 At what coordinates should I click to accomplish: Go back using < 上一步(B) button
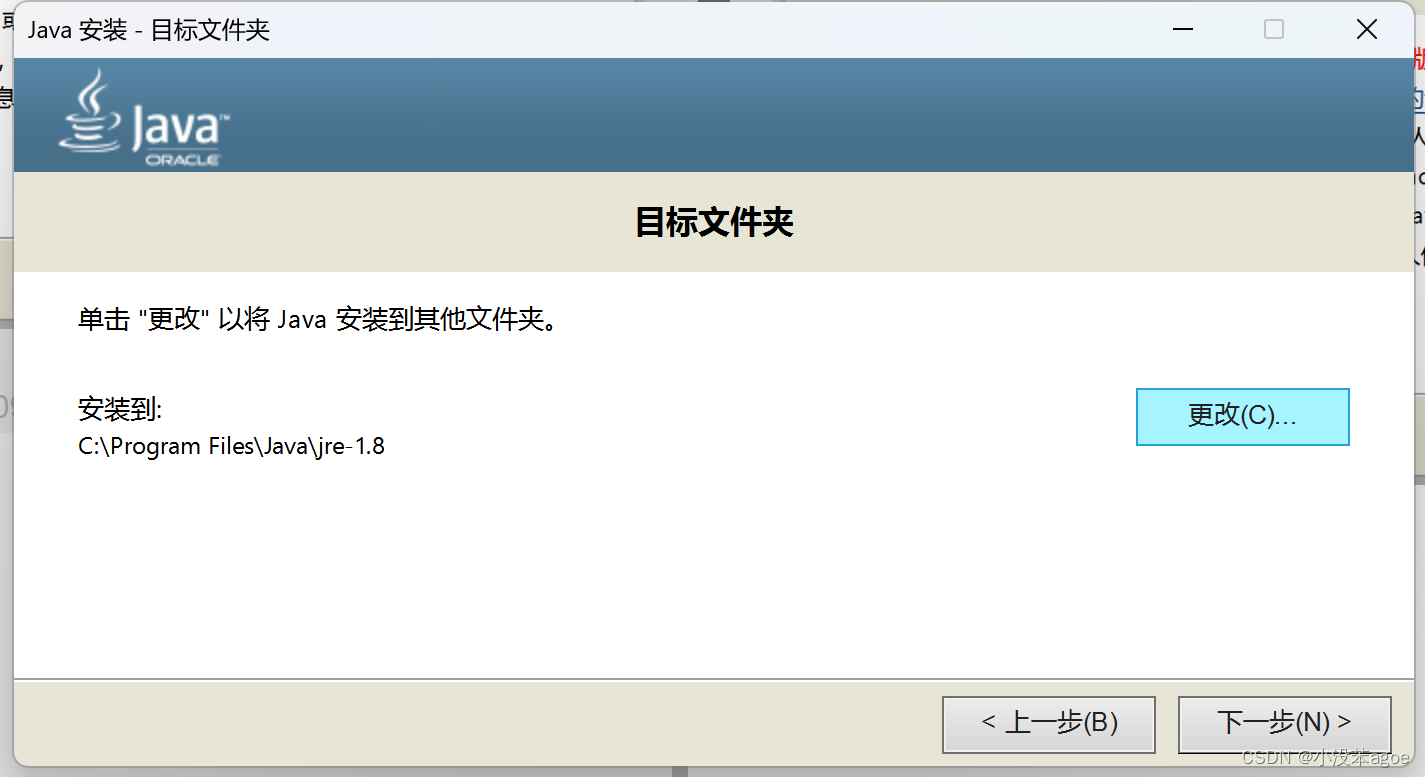click(x=1049, y=724)
